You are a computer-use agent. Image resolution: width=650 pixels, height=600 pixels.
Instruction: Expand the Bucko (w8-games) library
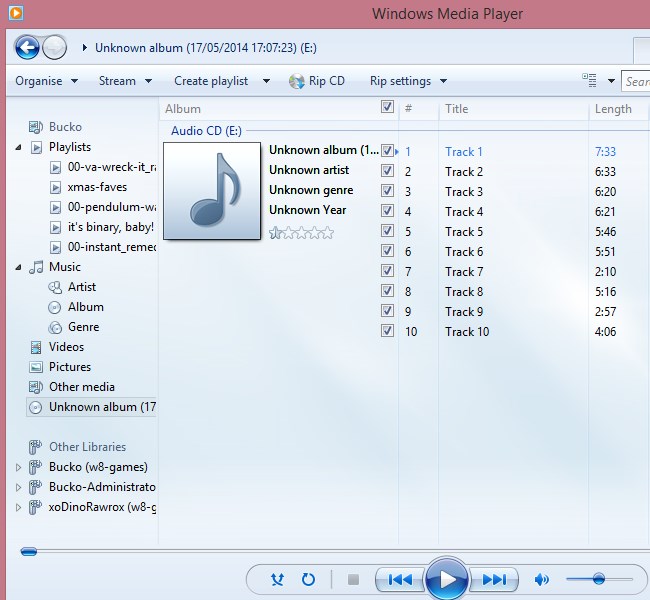pos(18,467)
